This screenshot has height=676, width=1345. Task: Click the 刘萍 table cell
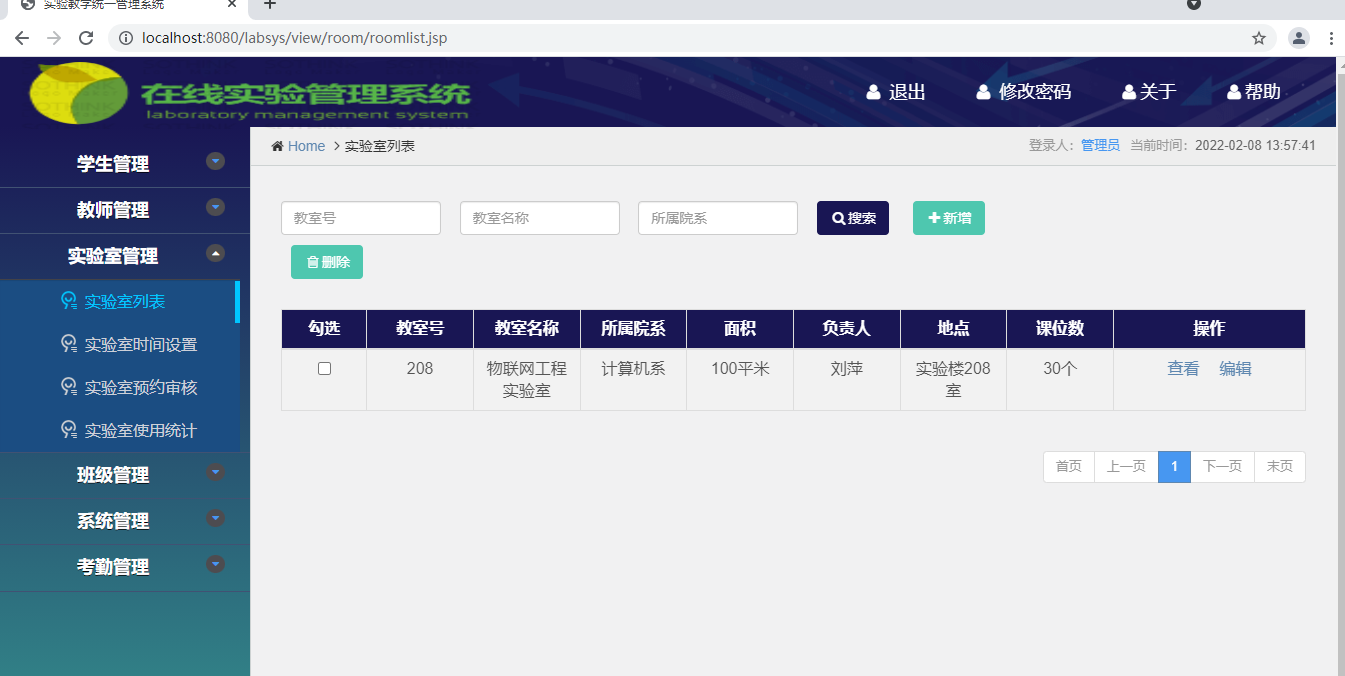tap(847, 379)
